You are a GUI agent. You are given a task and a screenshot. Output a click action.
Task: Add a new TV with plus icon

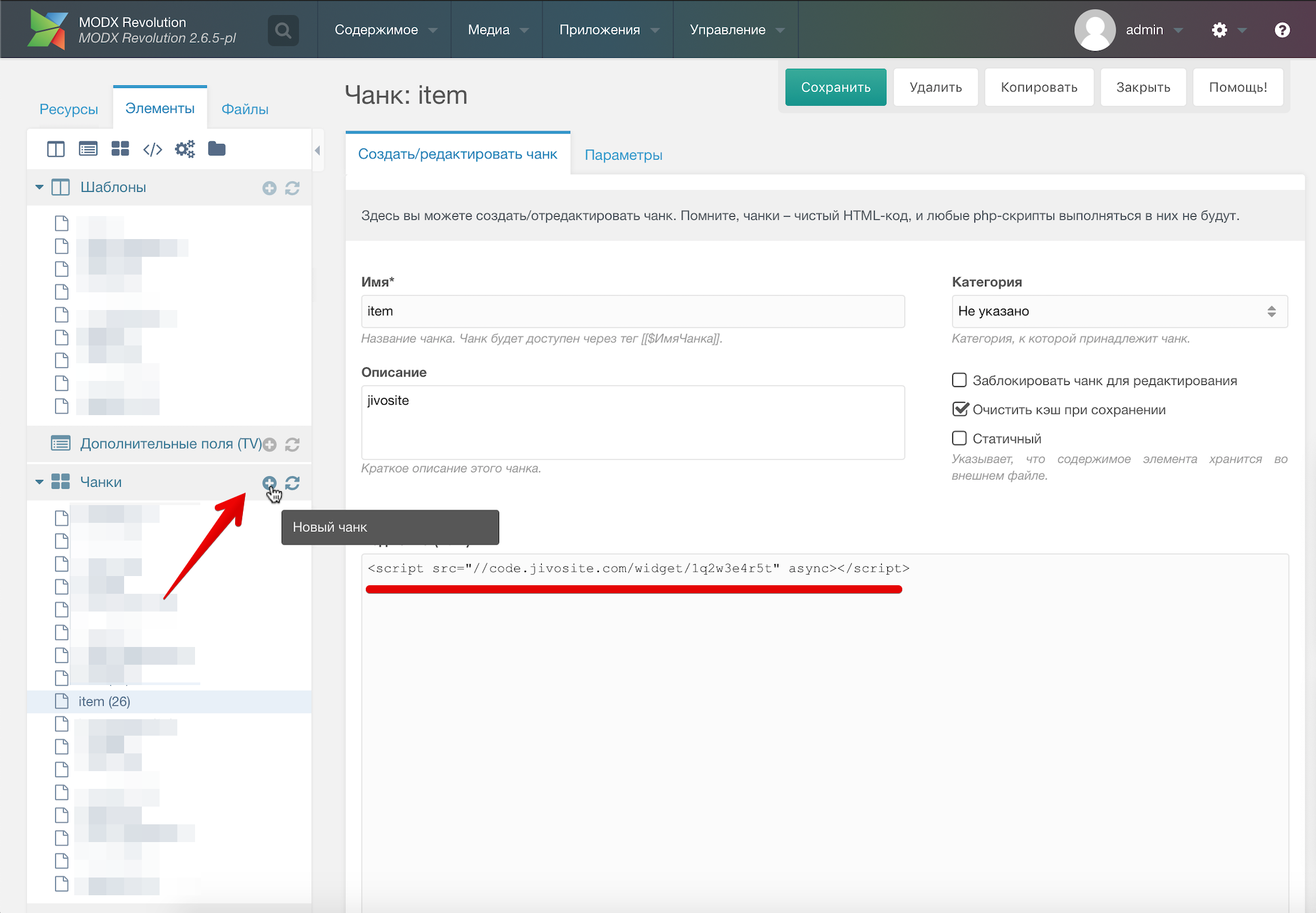pos(269,445)
